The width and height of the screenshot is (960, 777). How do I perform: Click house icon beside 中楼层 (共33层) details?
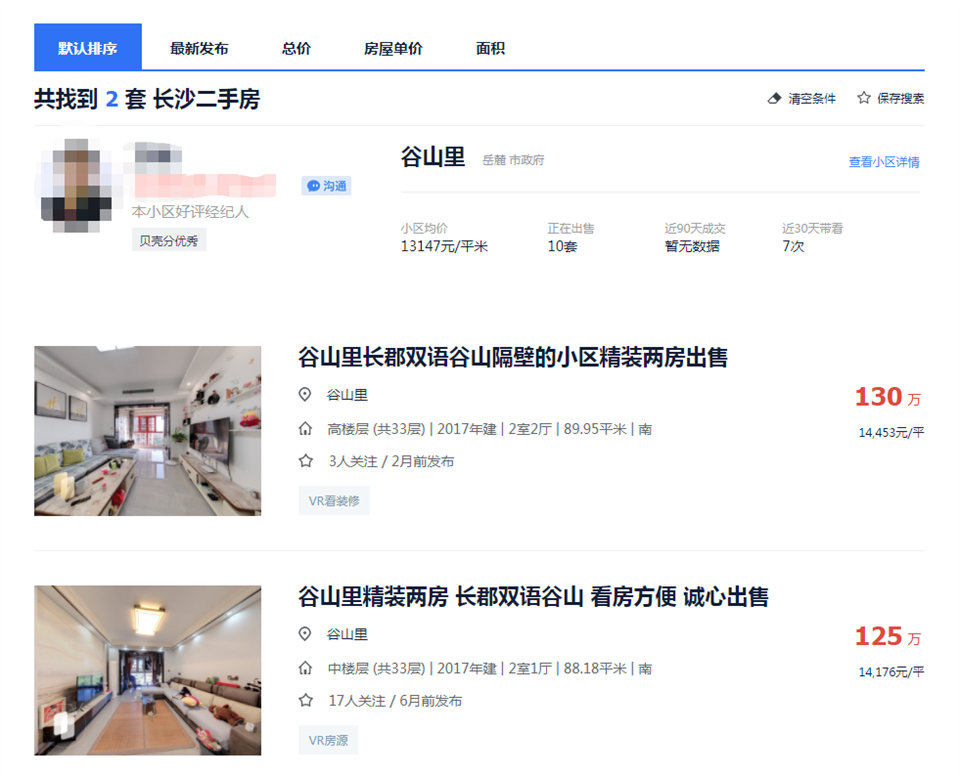tap(306, 668)
